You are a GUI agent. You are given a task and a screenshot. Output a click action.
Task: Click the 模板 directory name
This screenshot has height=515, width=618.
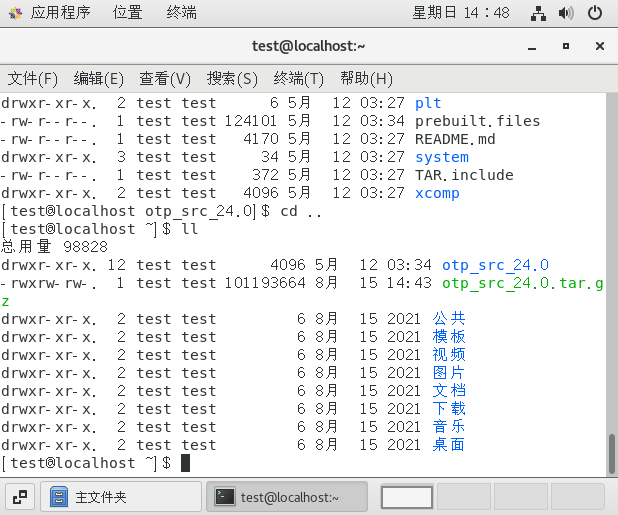coord(449,337)
